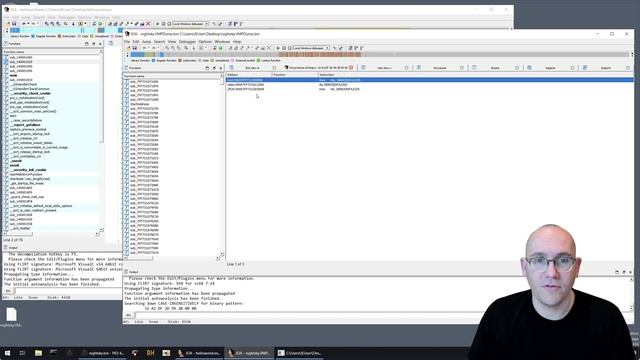The height and width of the screenshot is (360, 640).
Task: Open the Debugger menu in front IDA window
Action: (187, 42)
